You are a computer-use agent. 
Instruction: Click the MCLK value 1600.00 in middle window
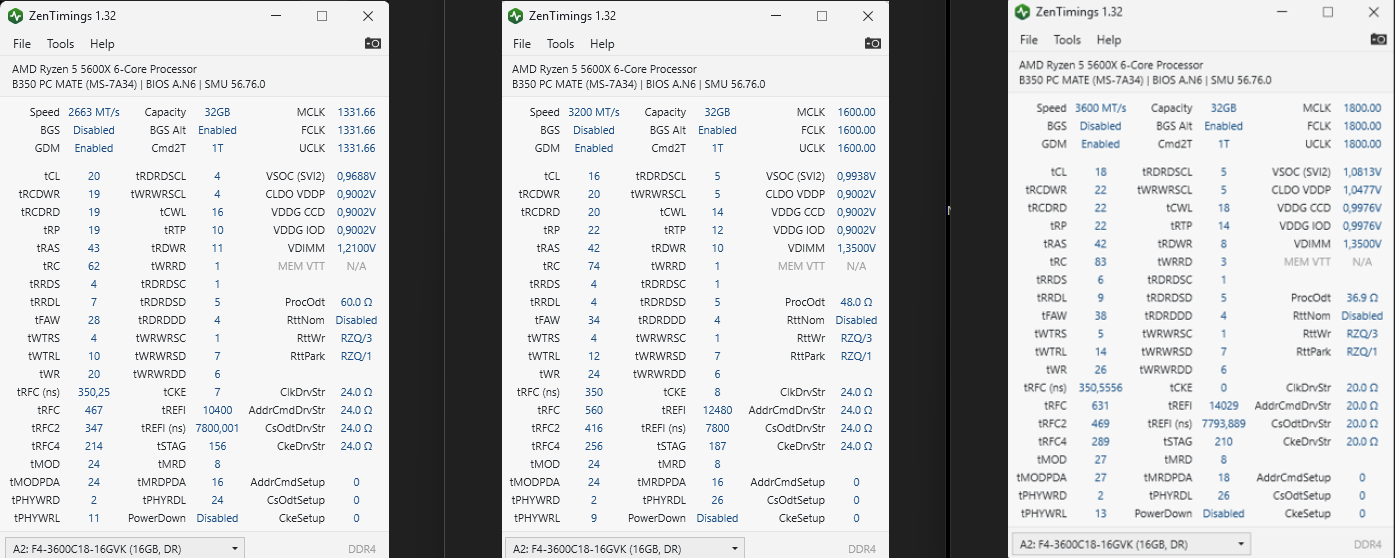(857, 112)
